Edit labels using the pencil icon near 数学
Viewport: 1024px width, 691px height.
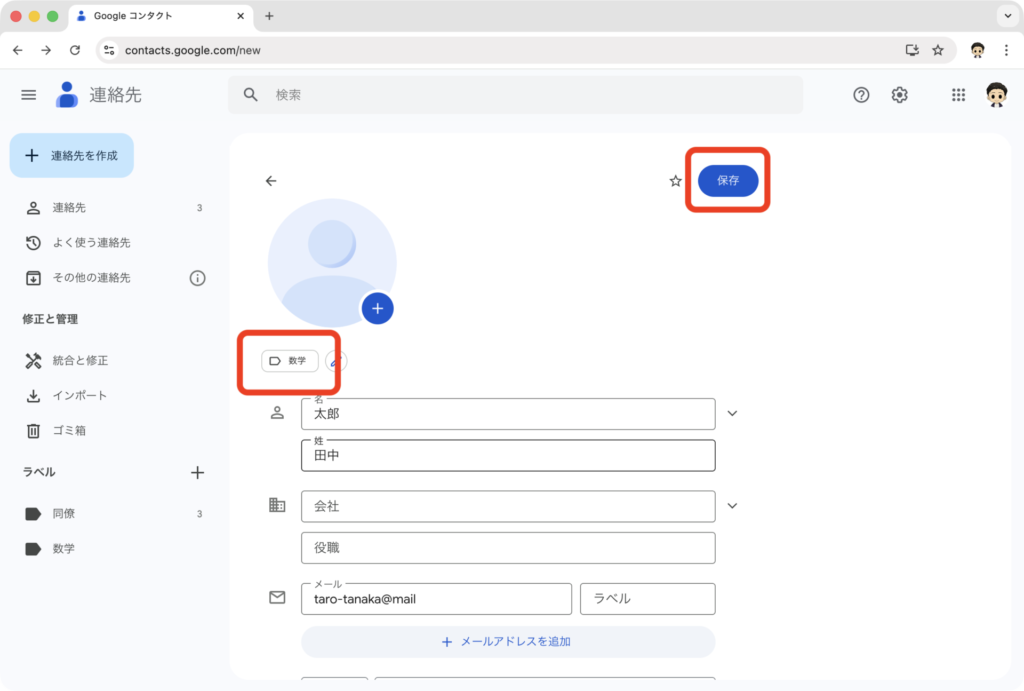[x=333, y=361]
